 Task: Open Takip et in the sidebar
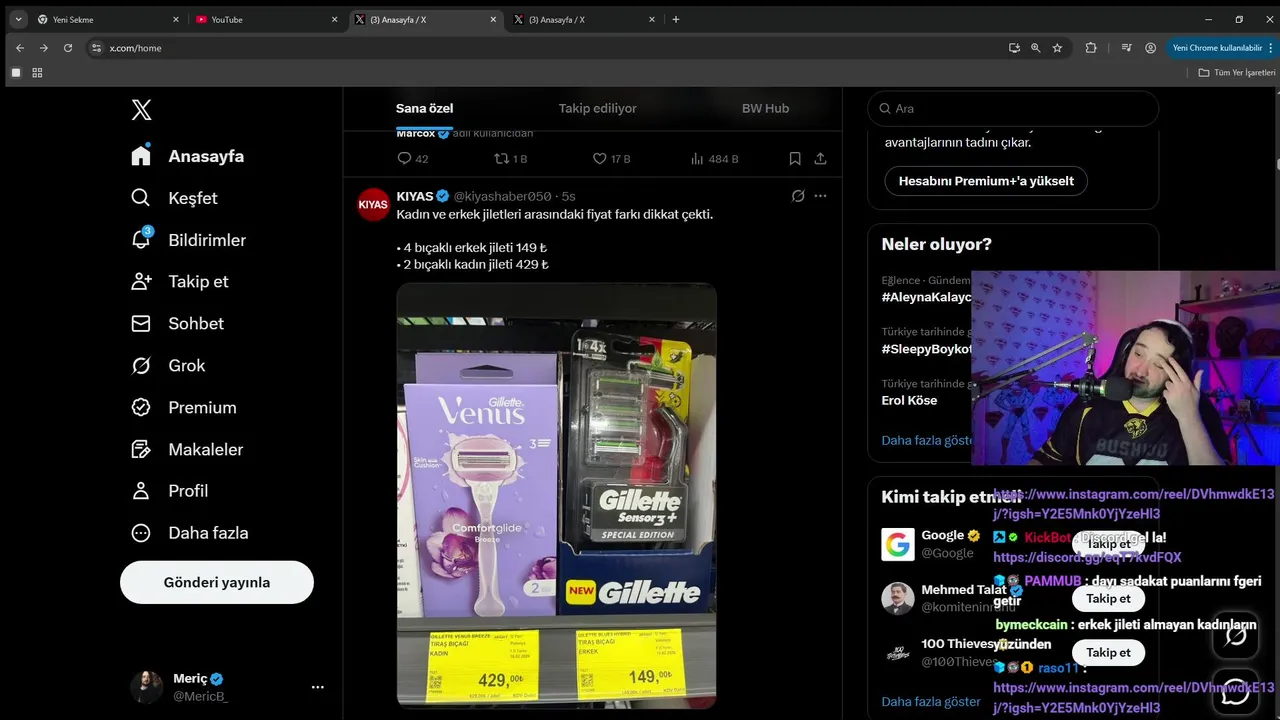click(180, 281)
